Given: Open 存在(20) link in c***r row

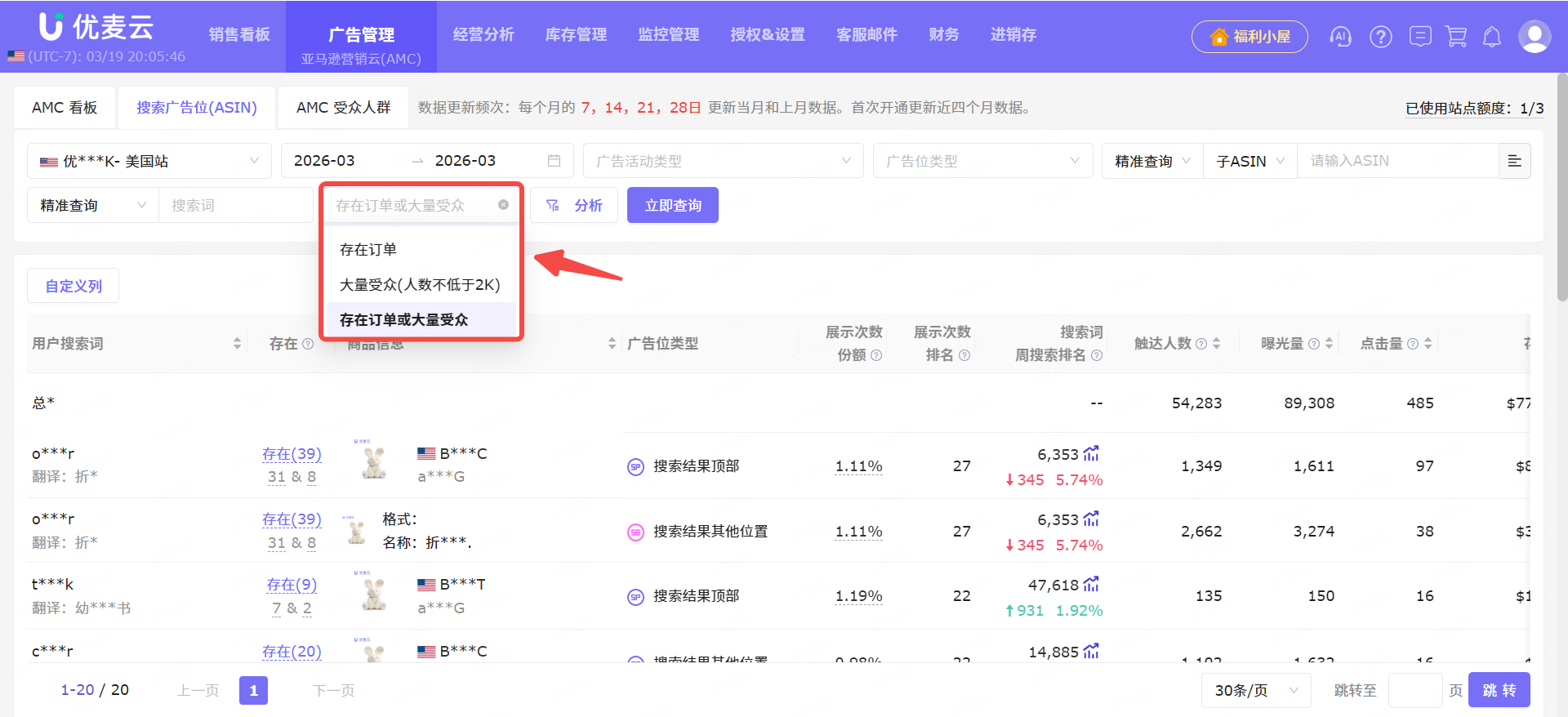Looking at the screenshot, I should 292,652.
